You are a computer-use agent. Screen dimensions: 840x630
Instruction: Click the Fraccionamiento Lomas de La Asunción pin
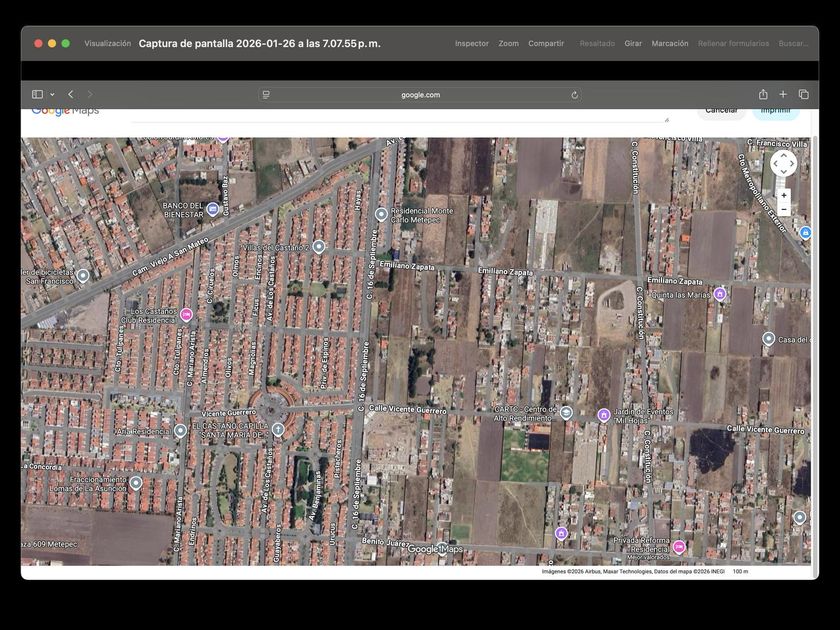pyautogui.click(x=136, y=483)
